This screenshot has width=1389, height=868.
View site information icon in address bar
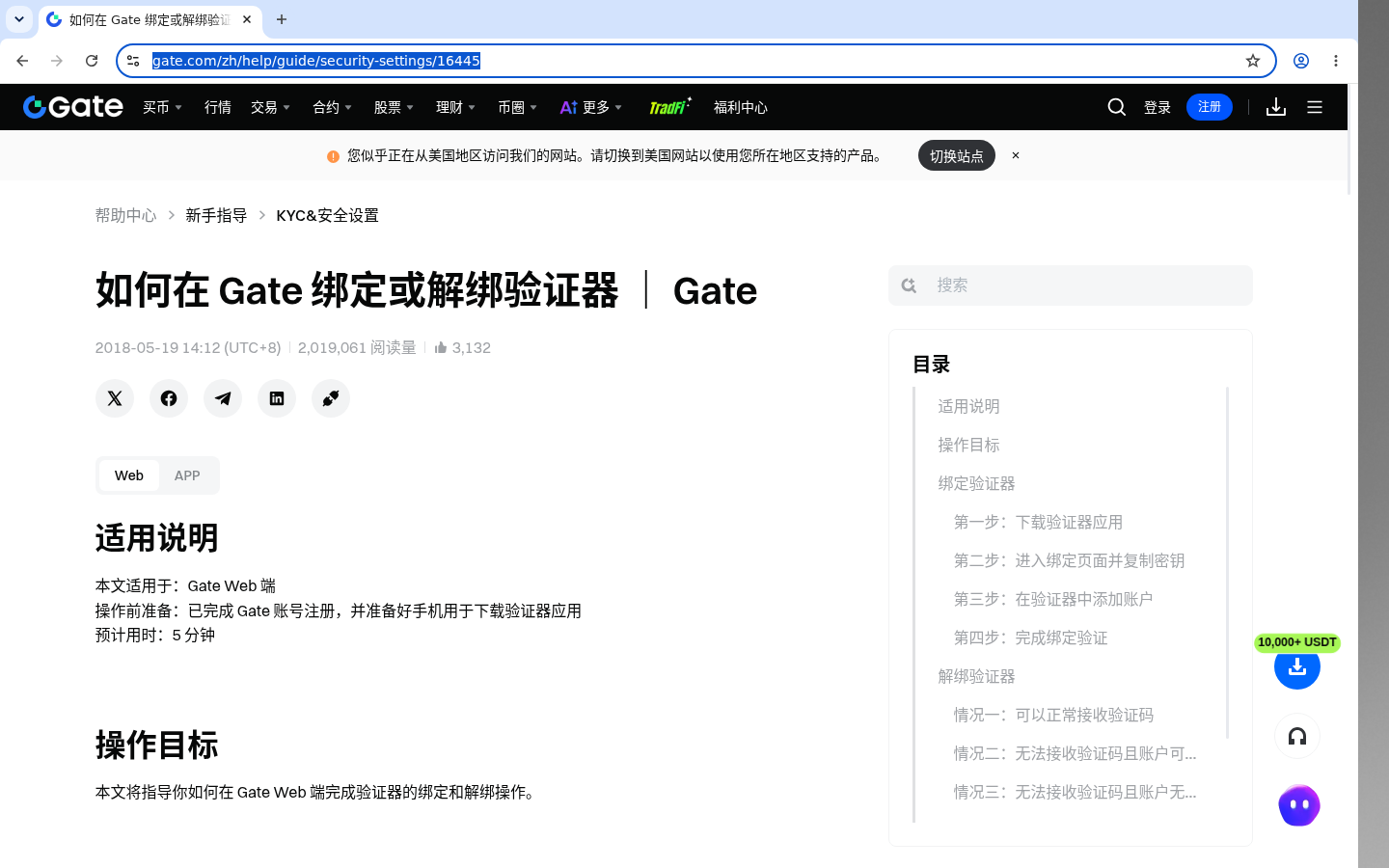(133, 61)
